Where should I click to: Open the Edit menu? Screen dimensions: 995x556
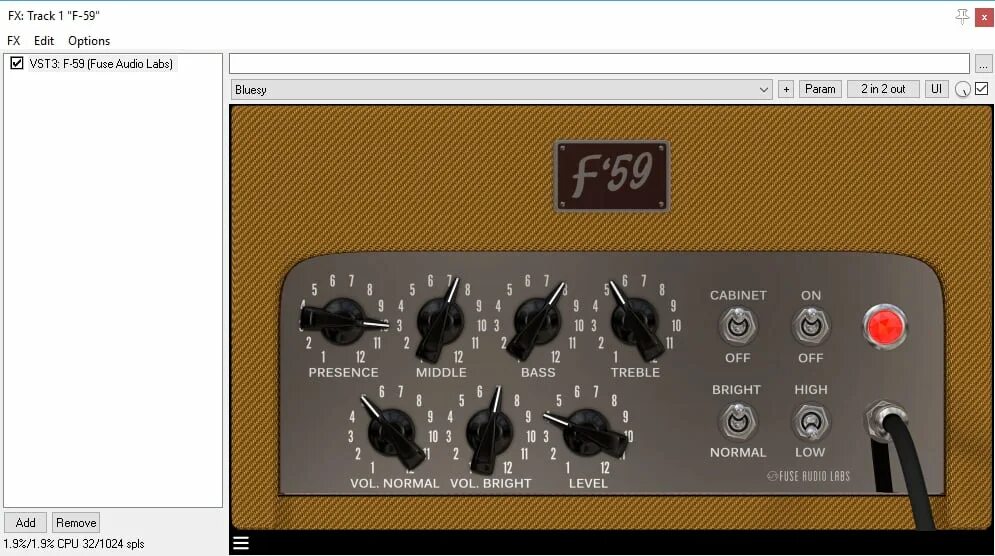tap(44, 41)
